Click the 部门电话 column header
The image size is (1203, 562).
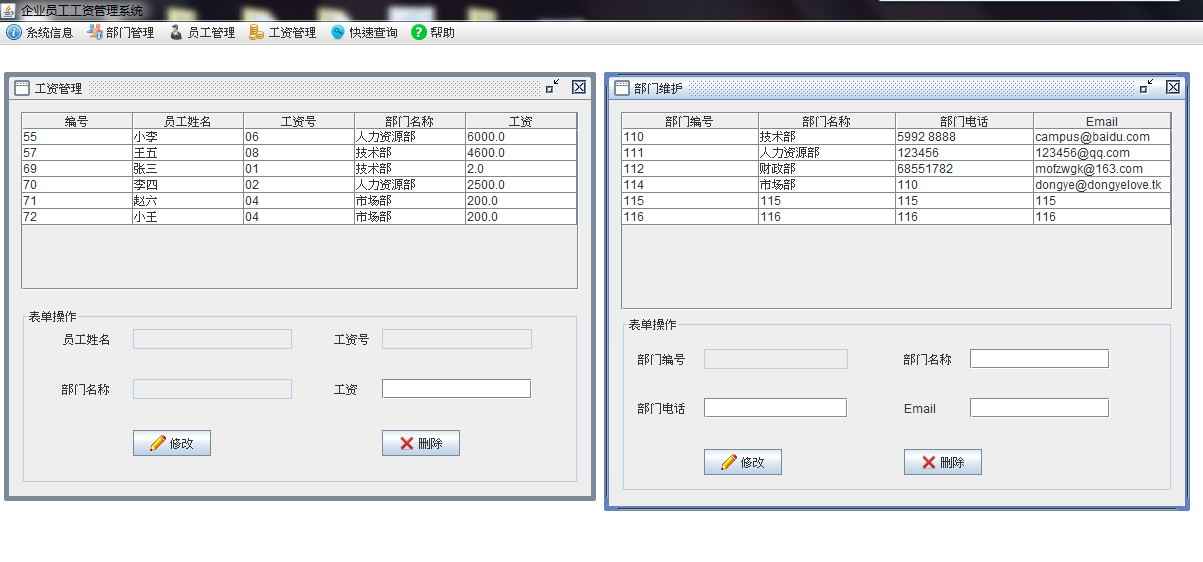coord(965,121)
